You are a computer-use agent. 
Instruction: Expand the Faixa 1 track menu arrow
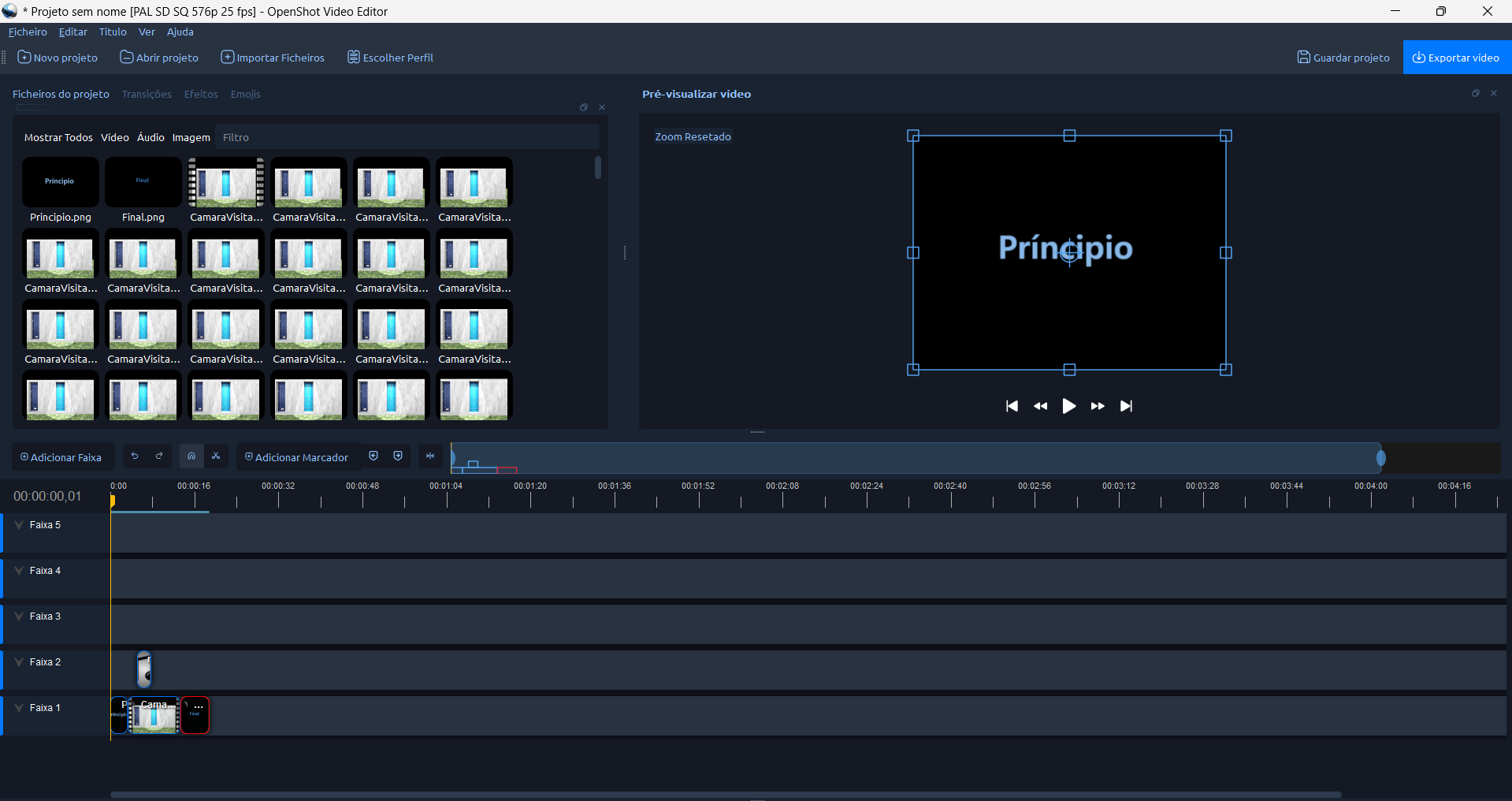point(19,708)
